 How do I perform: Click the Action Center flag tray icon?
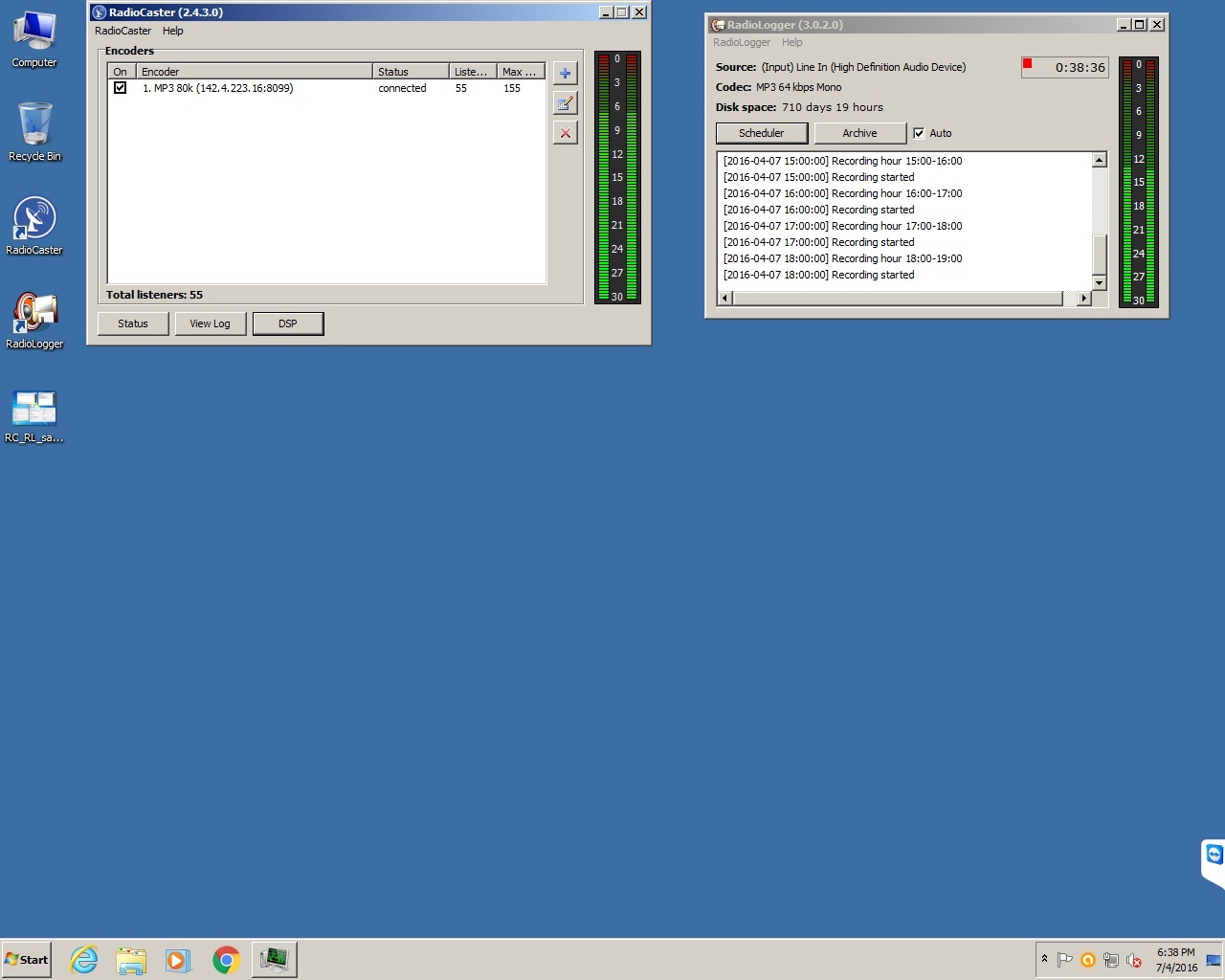coord(1064,960)
